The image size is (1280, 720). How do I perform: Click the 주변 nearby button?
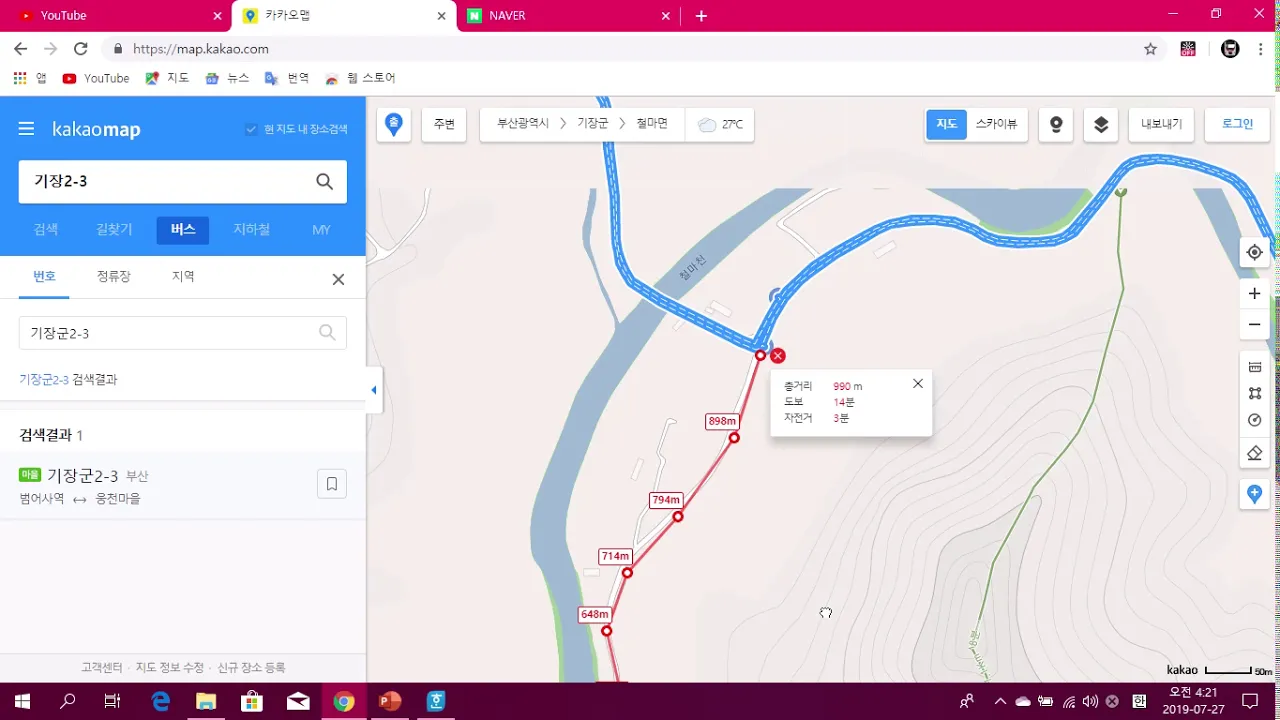(444, 124)
